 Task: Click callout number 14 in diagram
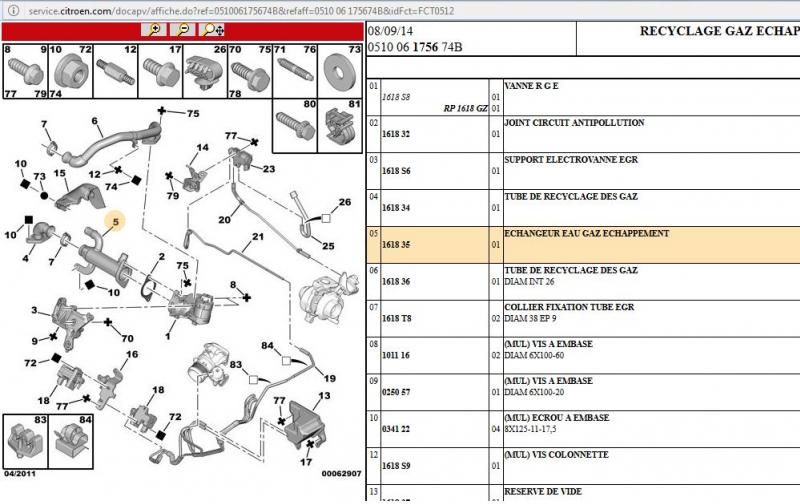pos(203,147)
